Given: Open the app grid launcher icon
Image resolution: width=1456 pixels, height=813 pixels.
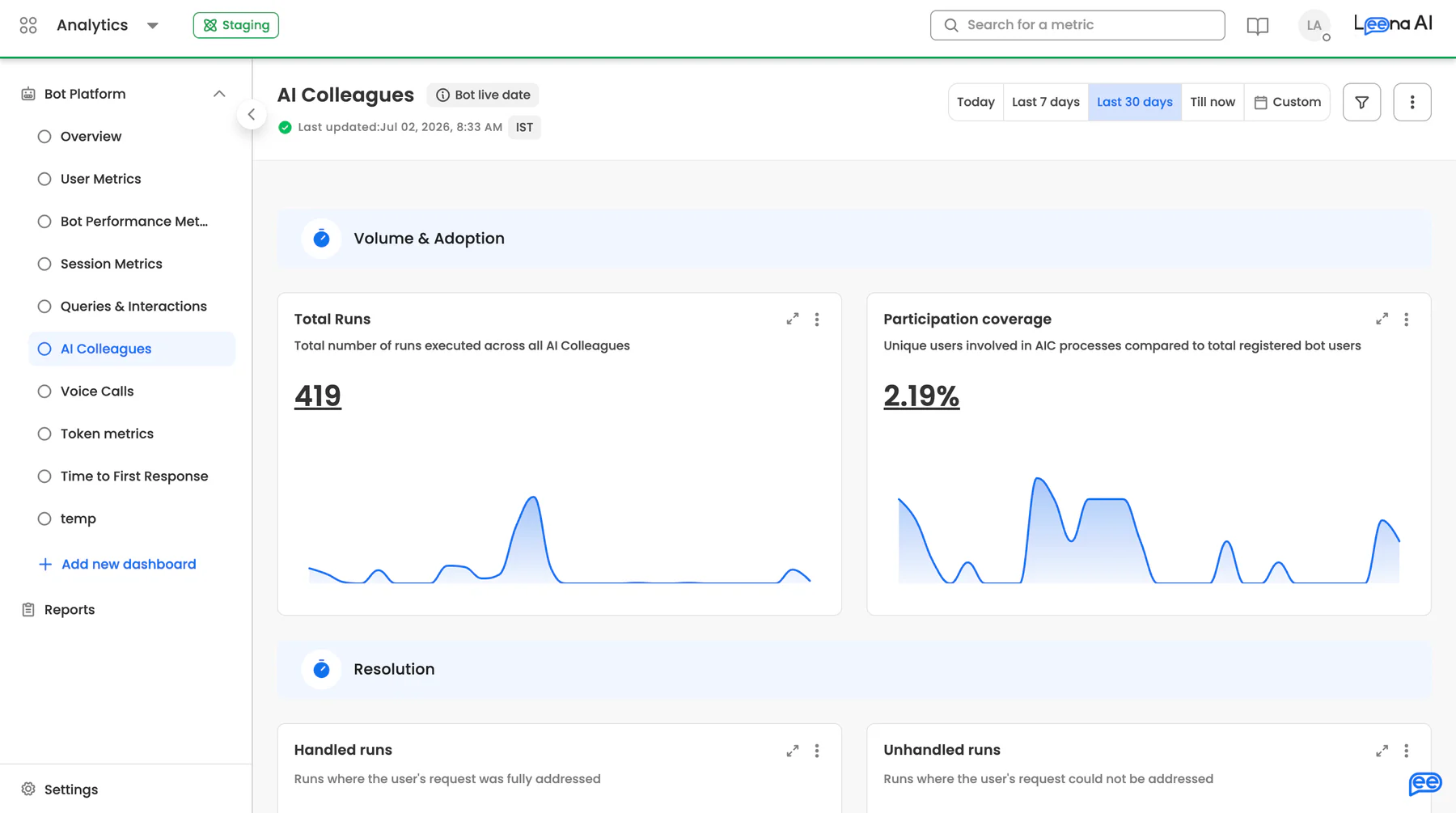Looking at the screenshot, I should pyautogui.click(x=28, y=25).
